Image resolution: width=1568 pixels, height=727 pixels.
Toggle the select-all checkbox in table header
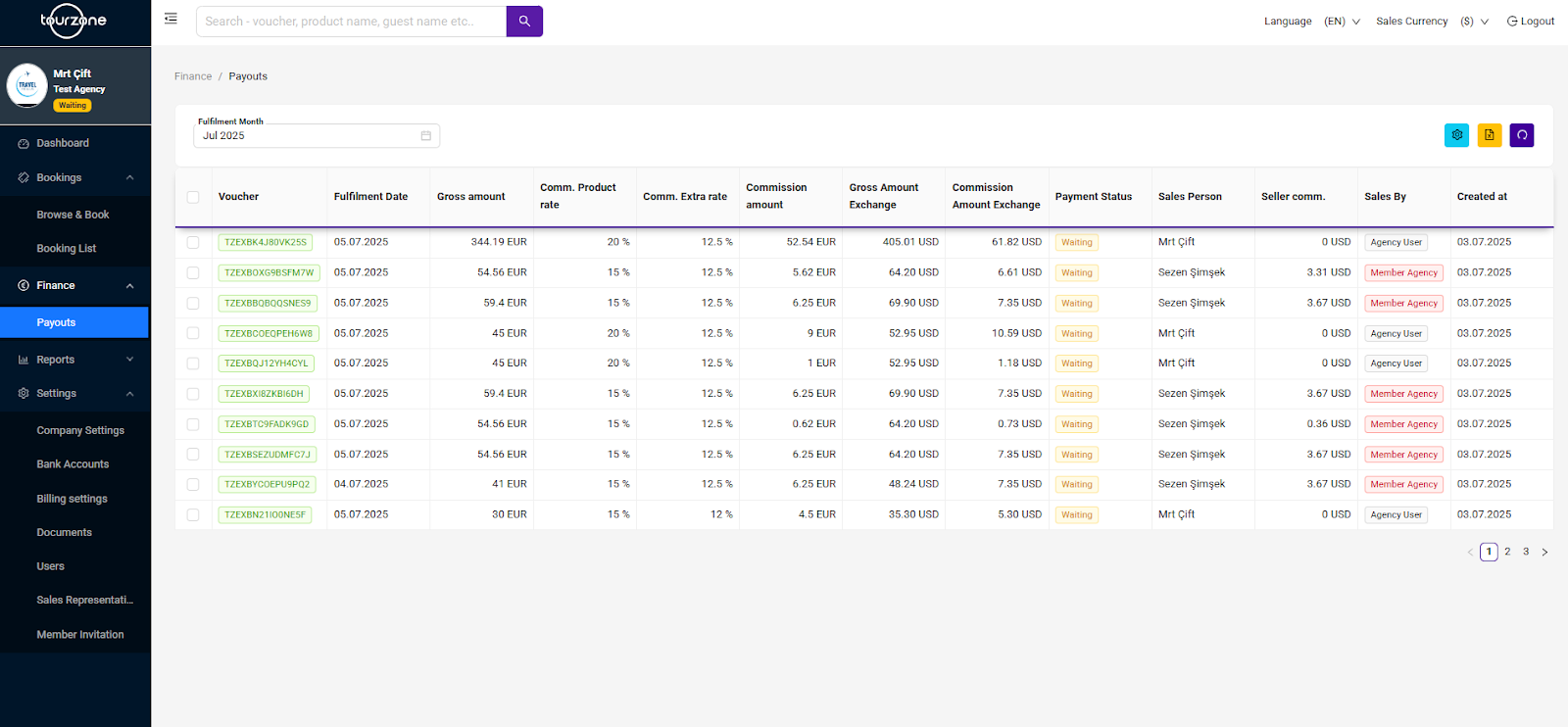[x=193, y=197]
